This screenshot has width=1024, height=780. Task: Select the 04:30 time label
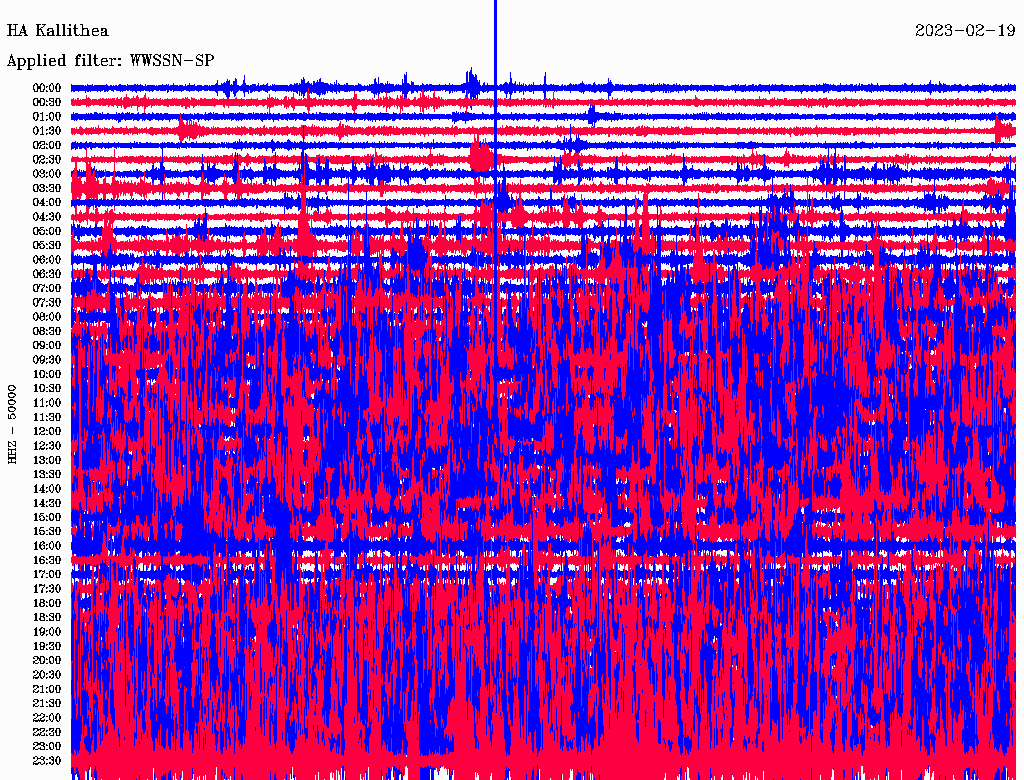[x=47, y=217]
